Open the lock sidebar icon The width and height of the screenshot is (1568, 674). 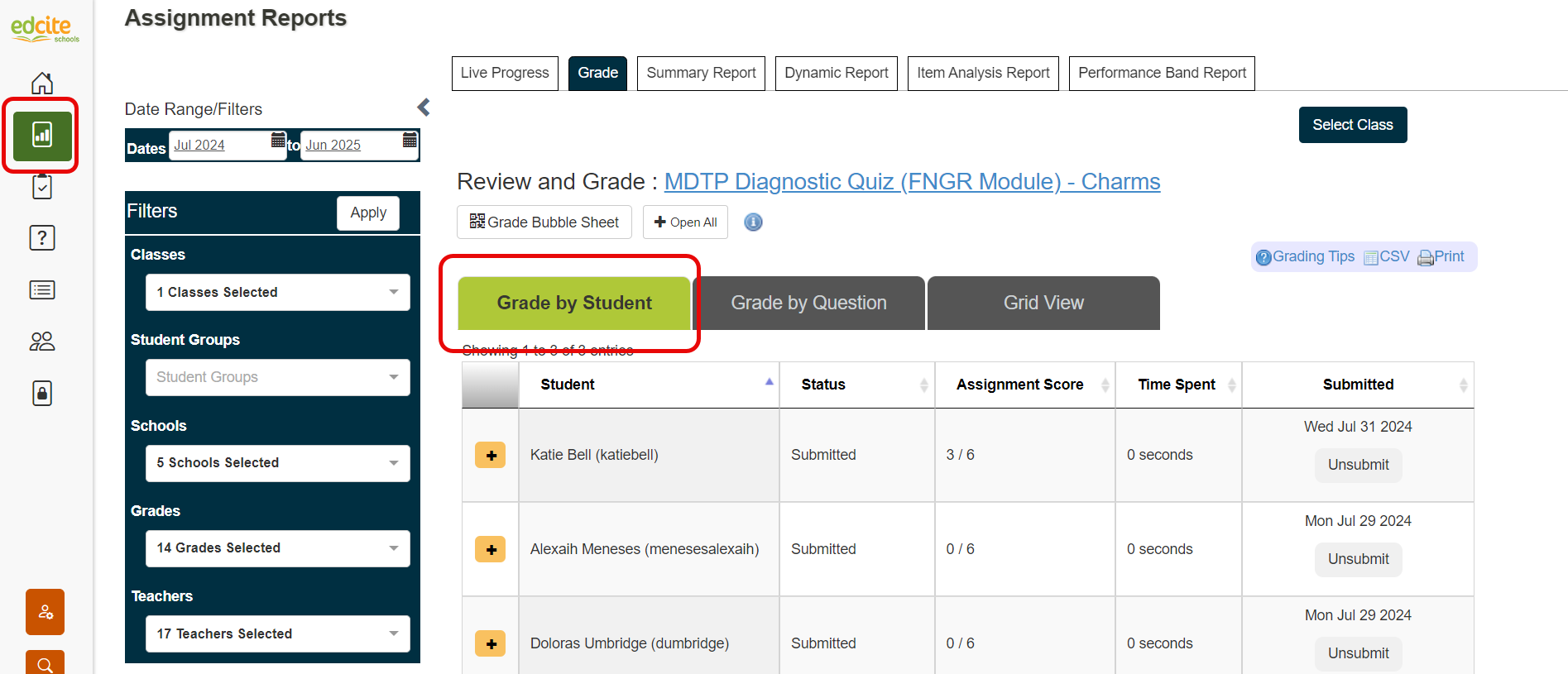42,393
